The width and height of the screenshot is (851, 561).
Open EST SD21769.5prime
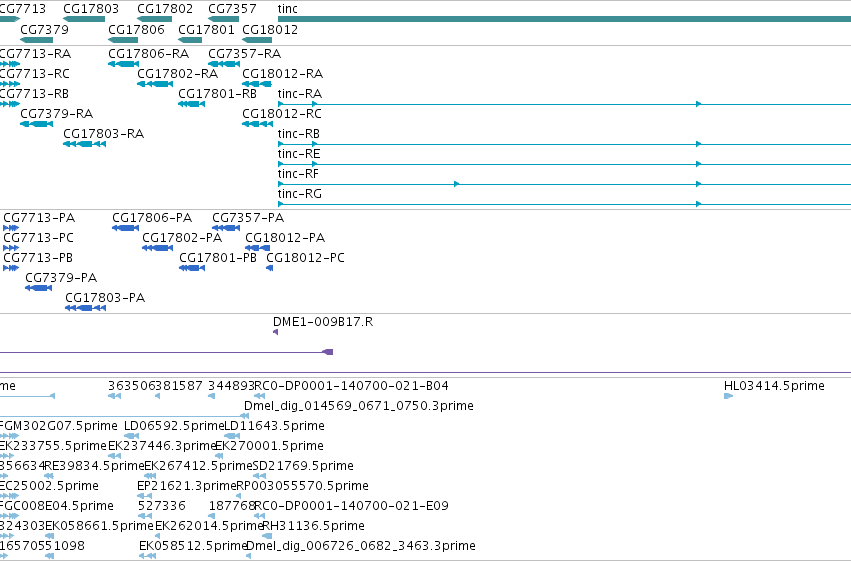click(x=303, y=467)
